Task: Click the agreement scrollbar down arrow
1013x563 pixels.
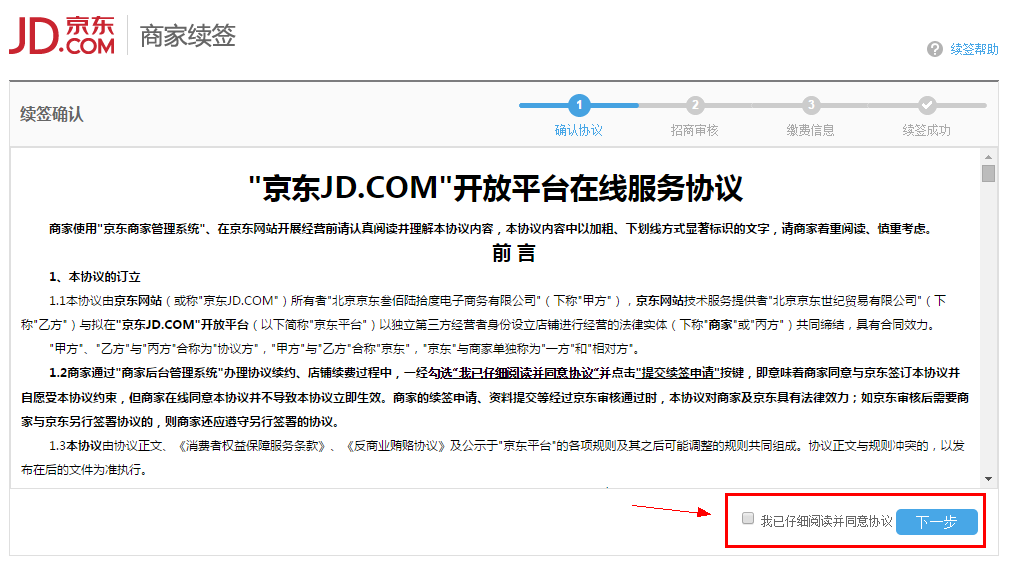Action: [x=988, y=479]
